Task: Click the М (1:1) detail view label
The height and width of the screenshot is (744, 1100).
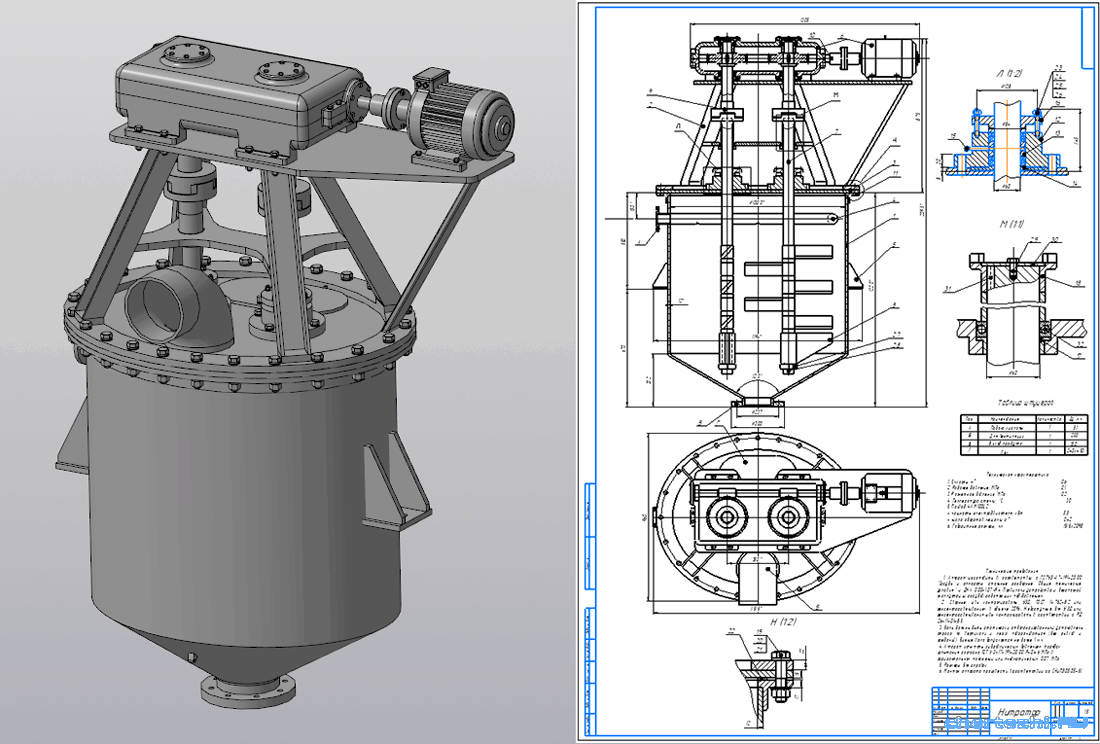Action: (x=1000, y=221)
